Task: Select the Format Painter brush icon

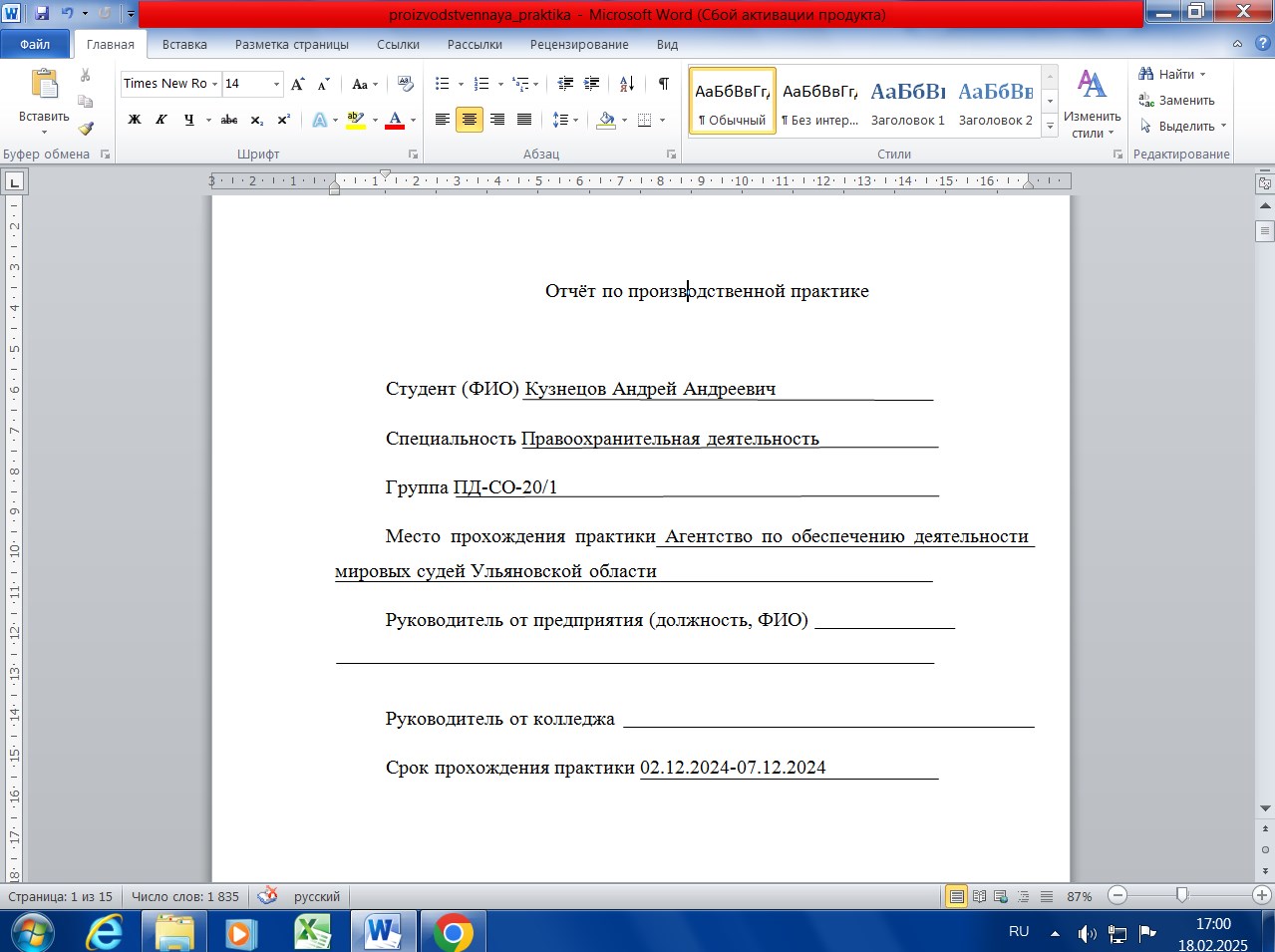Action: pos(86,128)
